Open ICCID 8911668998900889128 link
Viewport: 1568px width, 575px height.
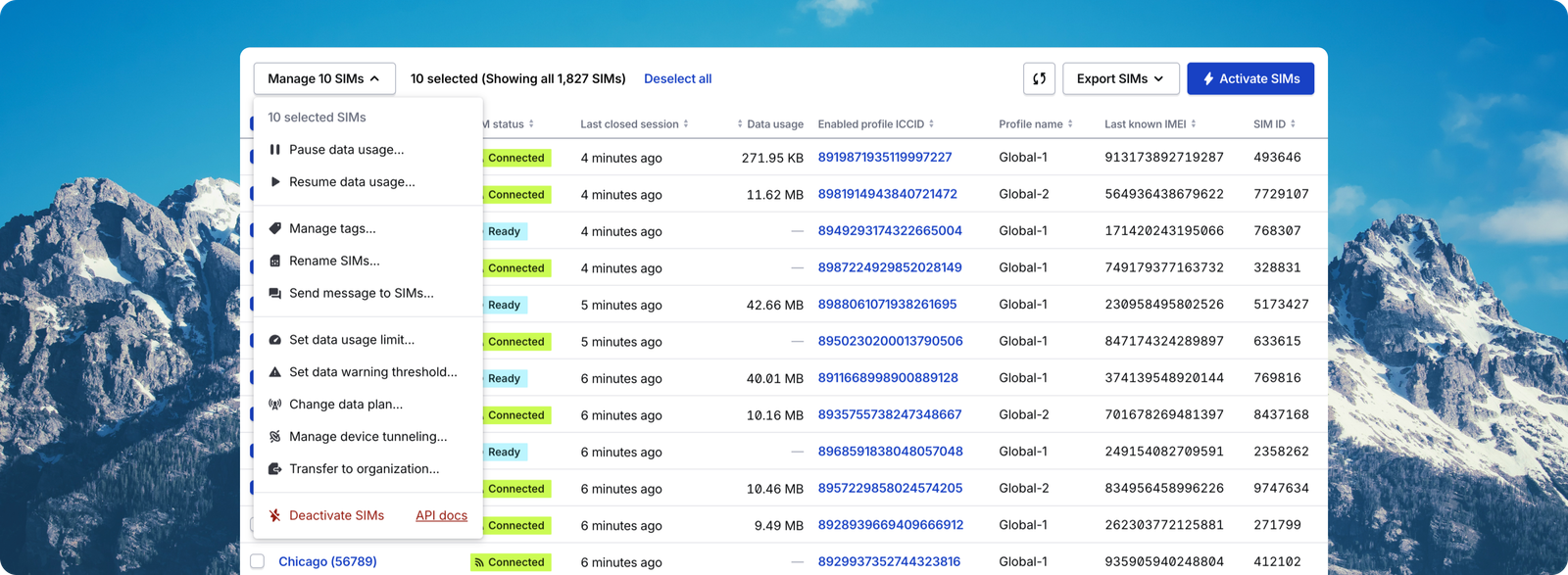888,378
